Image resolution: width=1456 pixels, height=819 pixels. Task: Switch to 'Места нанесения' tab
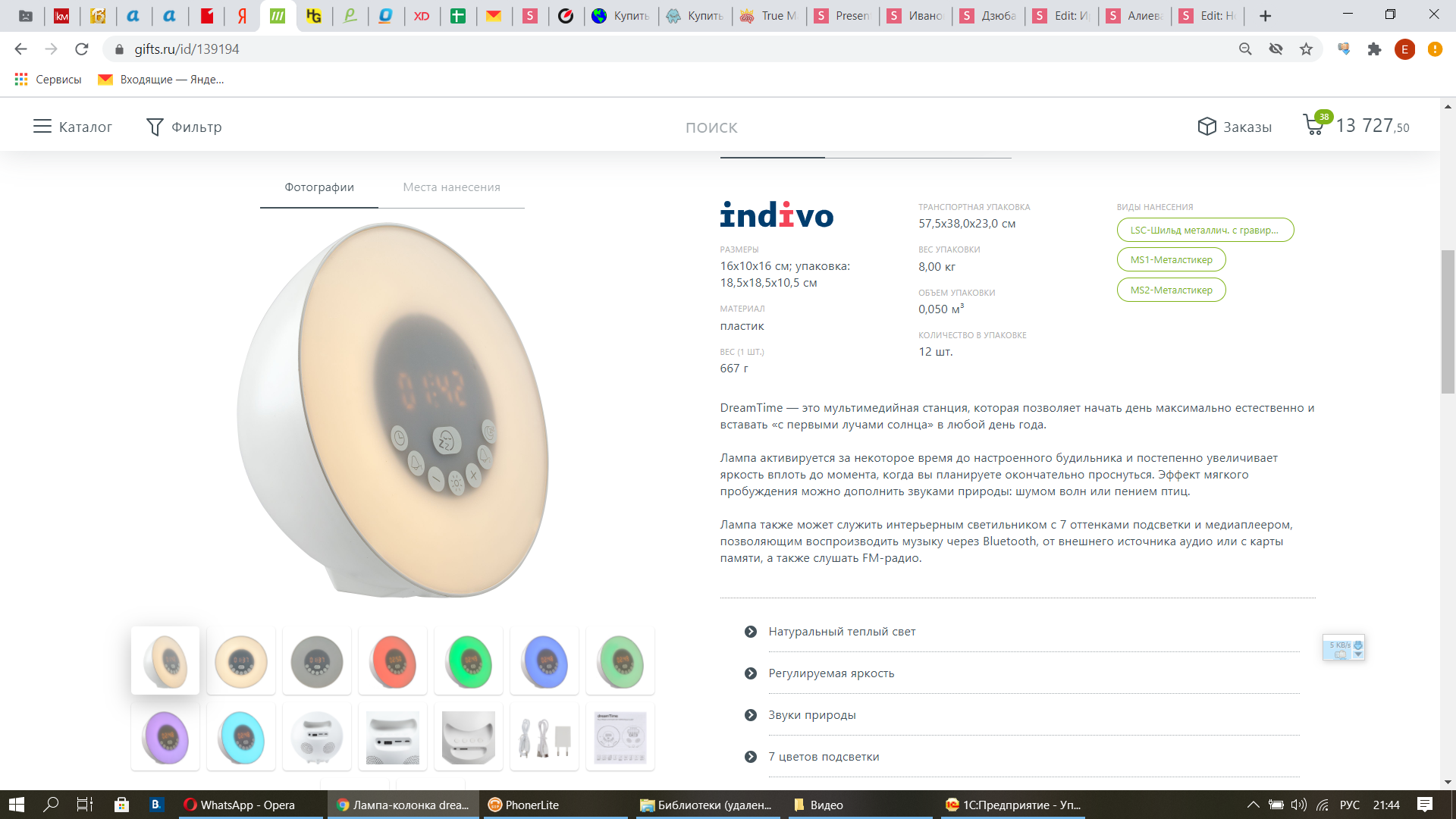click(x=451, y=187)
